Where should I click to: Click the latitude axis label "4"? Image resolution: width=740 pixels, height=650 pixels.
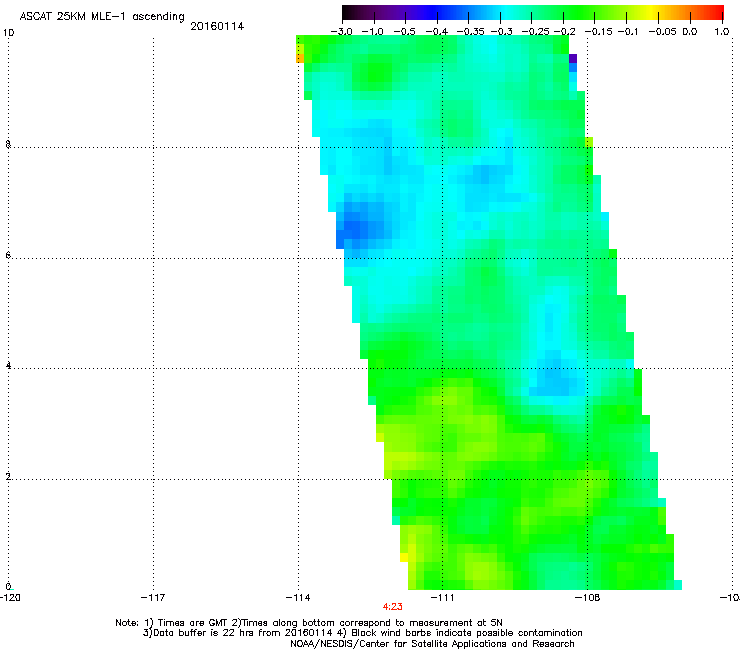(x=8, y=365)
